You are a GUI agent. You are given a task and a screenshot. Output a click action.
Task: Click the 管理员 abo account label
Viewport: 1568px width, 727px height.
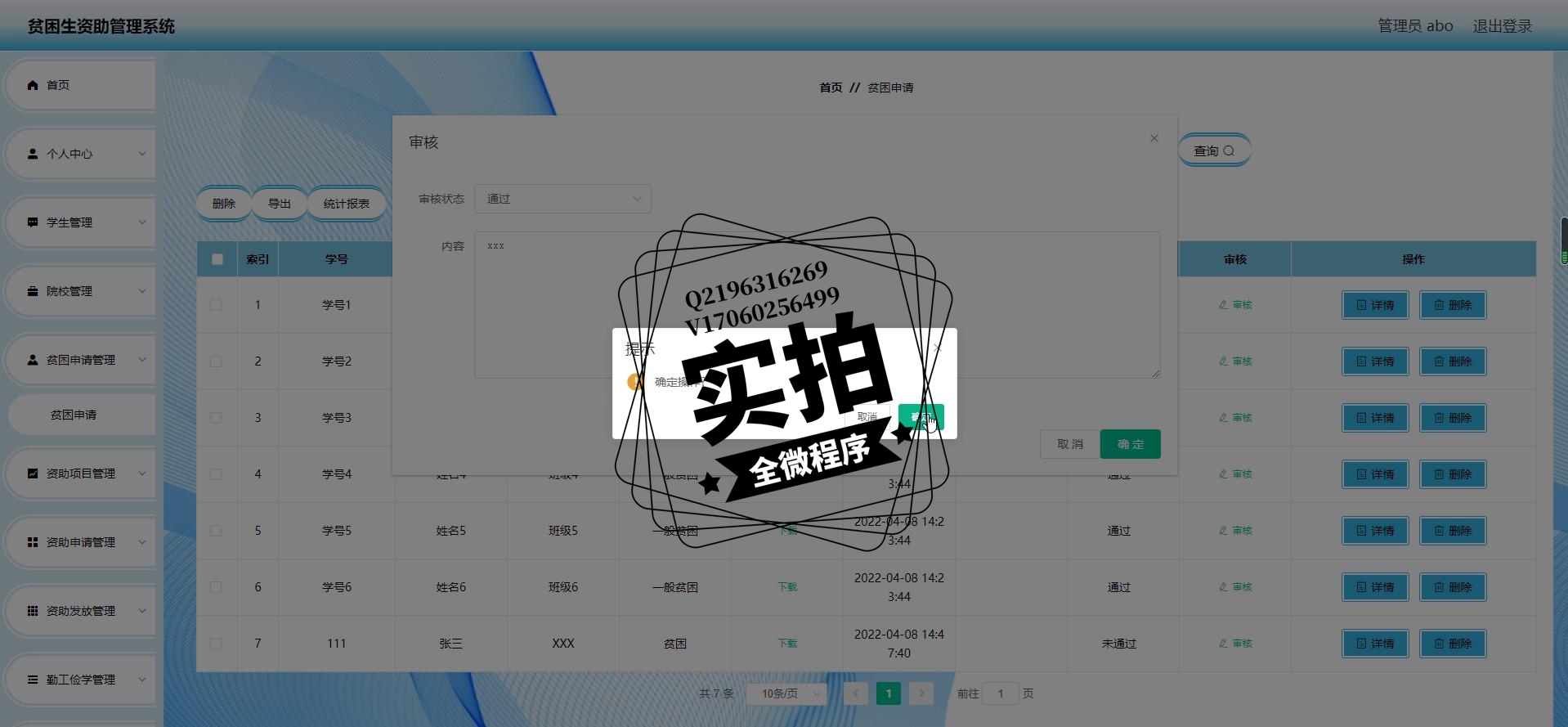(1415, 26)
